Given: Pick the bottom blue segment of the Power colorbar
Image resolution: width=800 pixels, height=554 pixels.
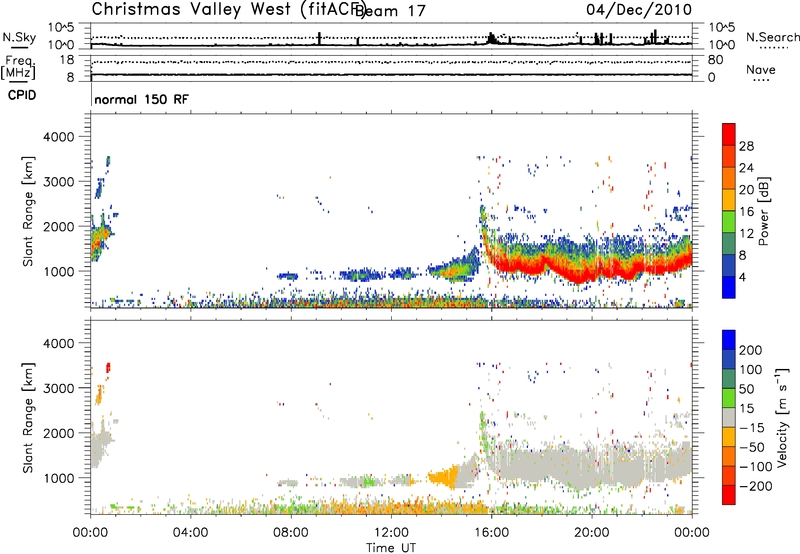Looking at the screenshot, I should click(729, 287).
